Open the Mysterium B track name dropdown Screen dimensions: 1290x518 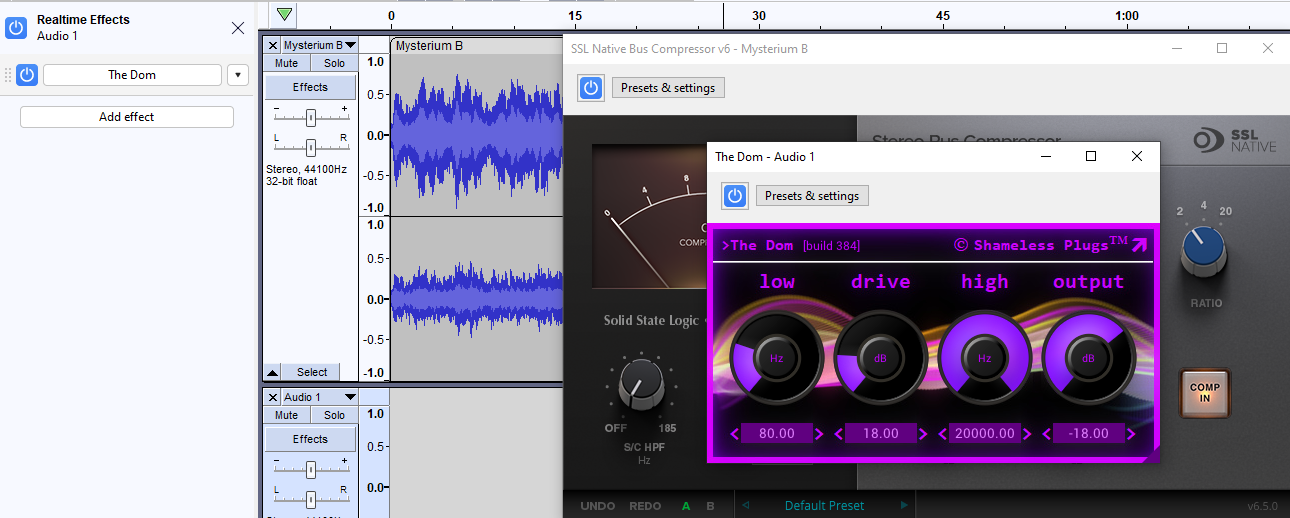coord(350,46)
